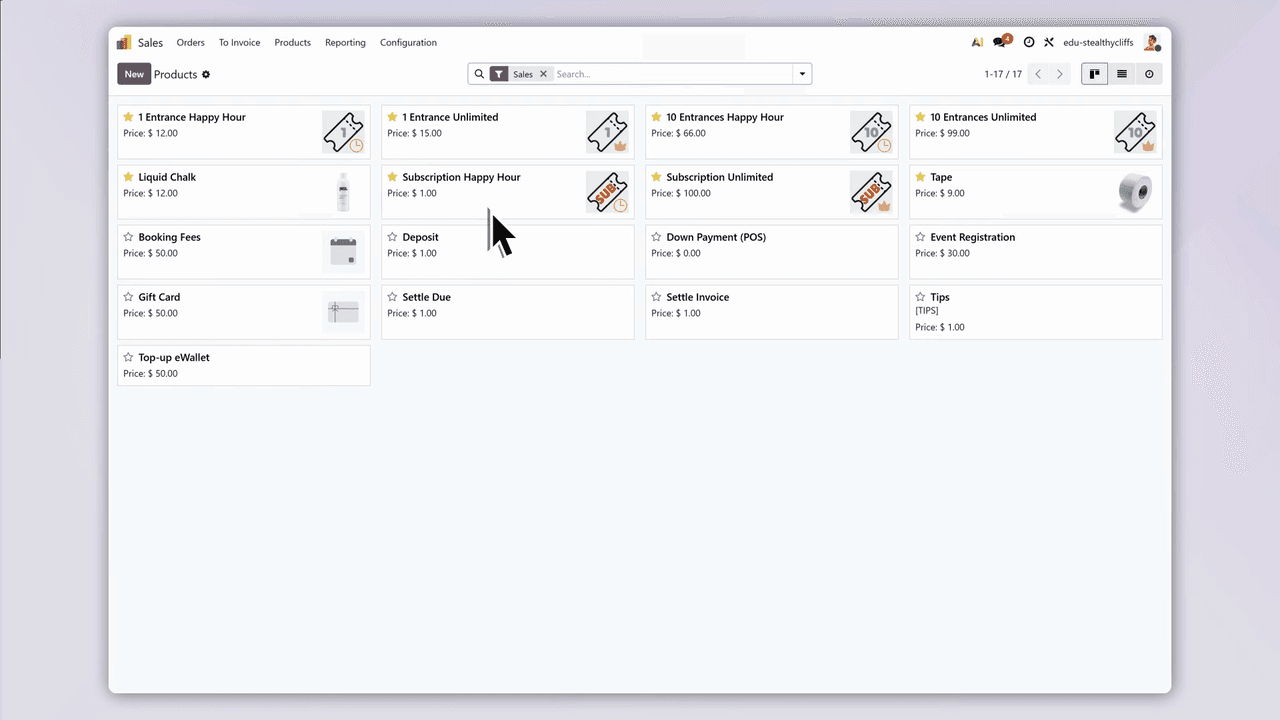
Task: Switch to list view
Action: point(1122,74)
